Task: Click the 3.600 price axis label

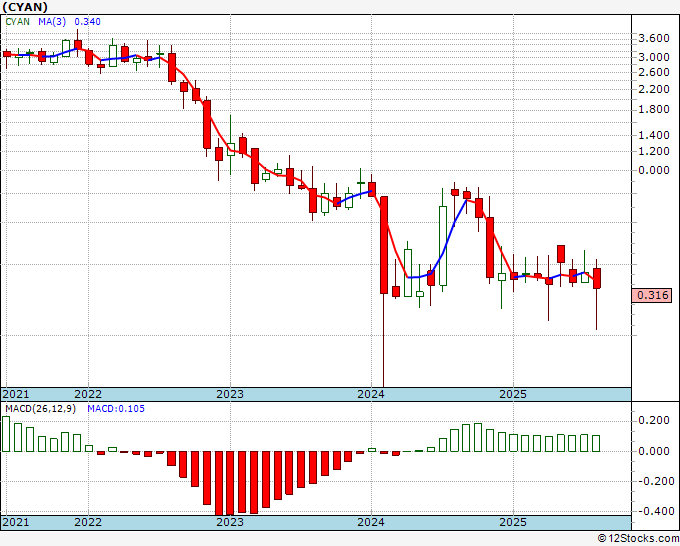Action: [x=653, y=38]
